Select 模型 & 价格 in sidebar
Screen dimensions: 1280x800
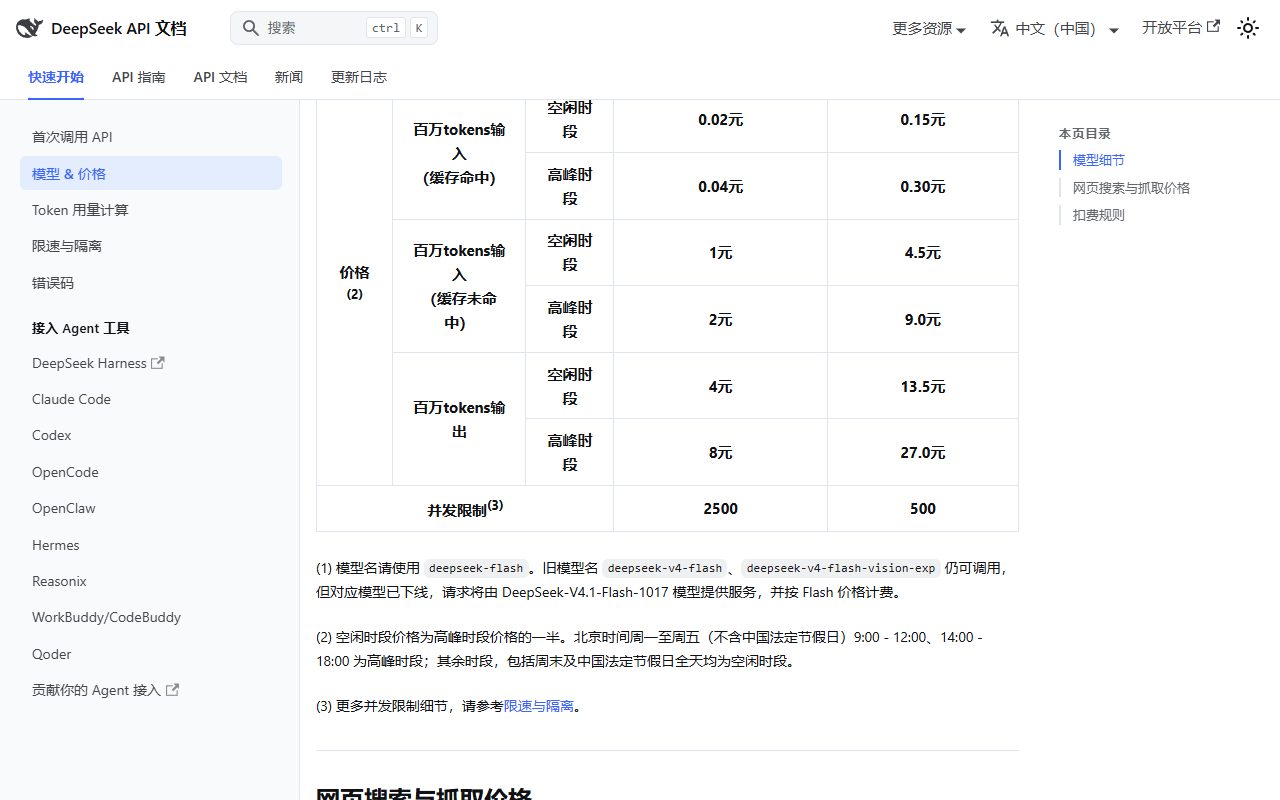[151, 173]
